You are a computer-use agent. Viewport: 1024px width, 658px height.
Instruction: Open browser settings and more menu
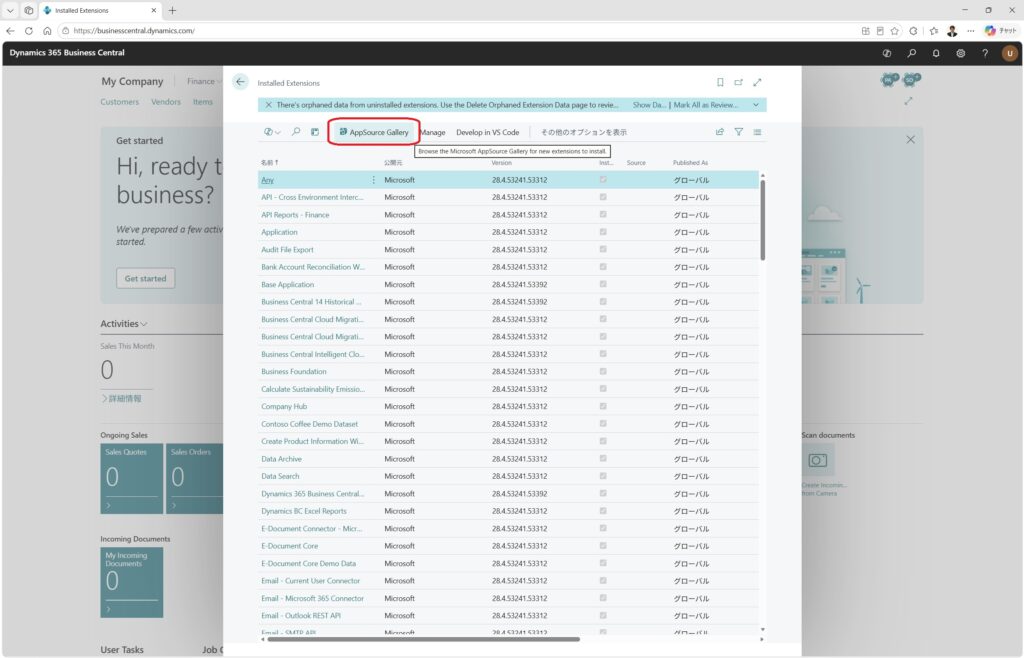coord(970,31)
